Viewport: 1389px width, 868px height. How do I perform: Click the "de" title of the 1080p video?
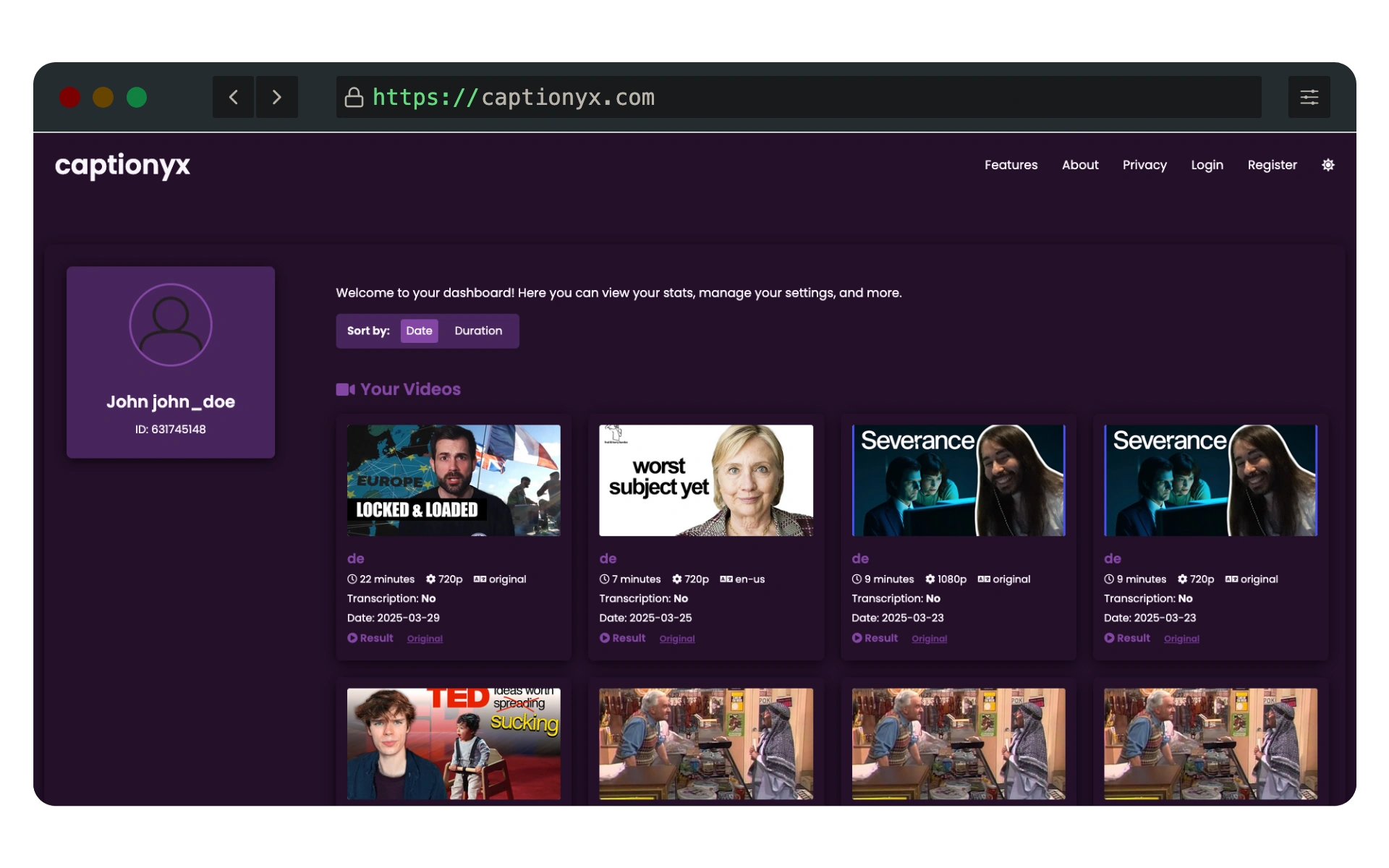[860, 558]
